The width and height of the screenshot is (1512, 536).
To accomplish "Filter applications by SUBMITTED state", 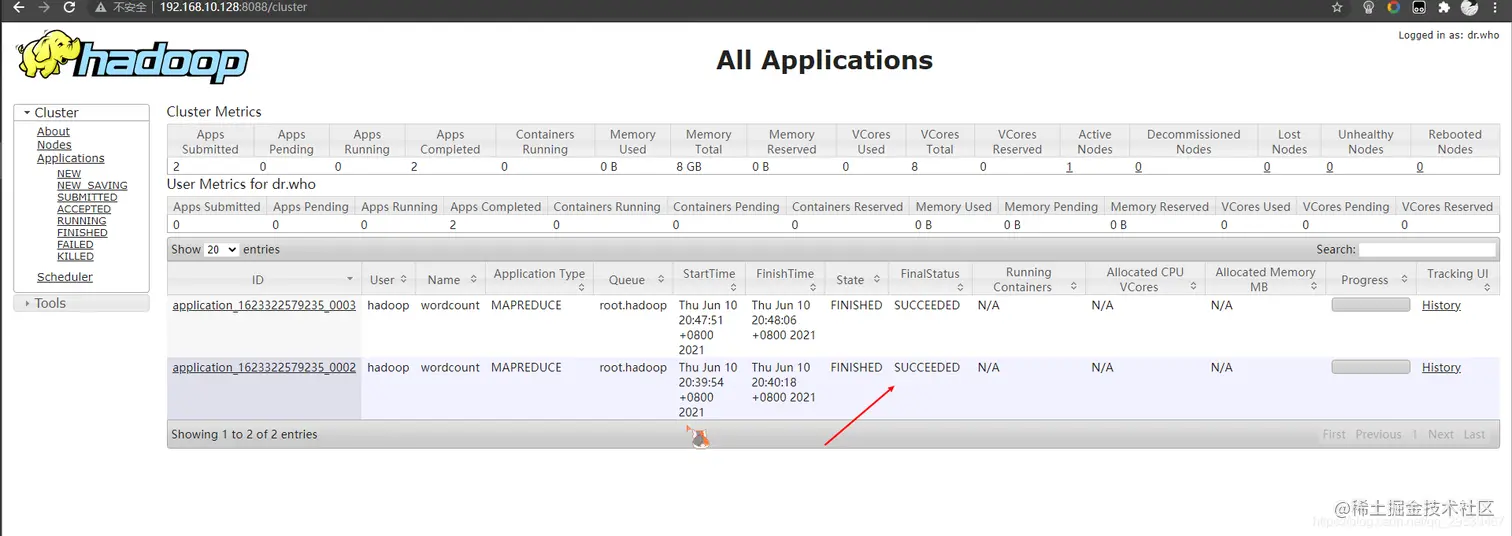I will (87, 197).
